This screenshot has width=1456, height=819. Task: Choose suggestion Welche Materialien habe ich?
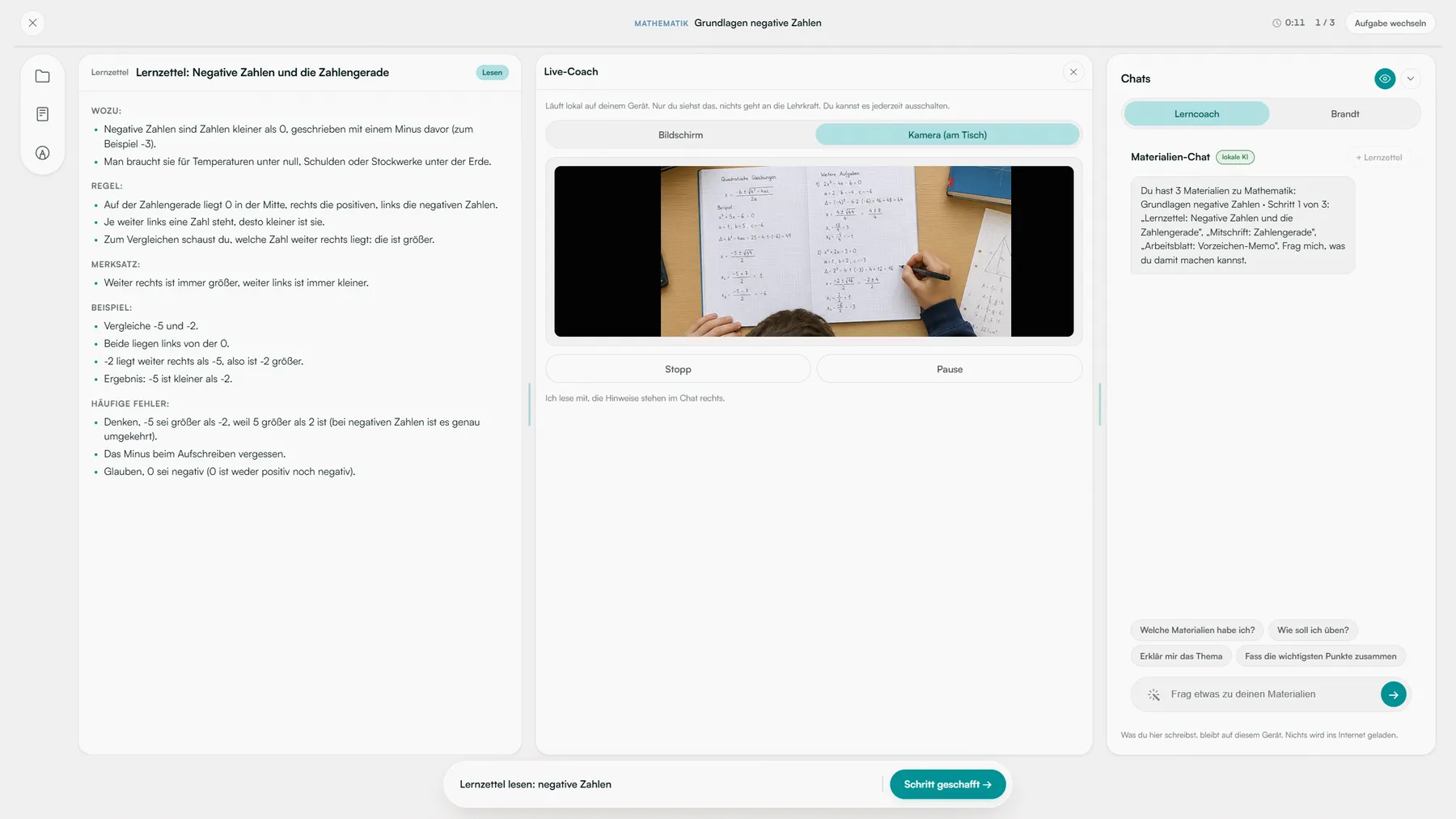point(1197,630)
